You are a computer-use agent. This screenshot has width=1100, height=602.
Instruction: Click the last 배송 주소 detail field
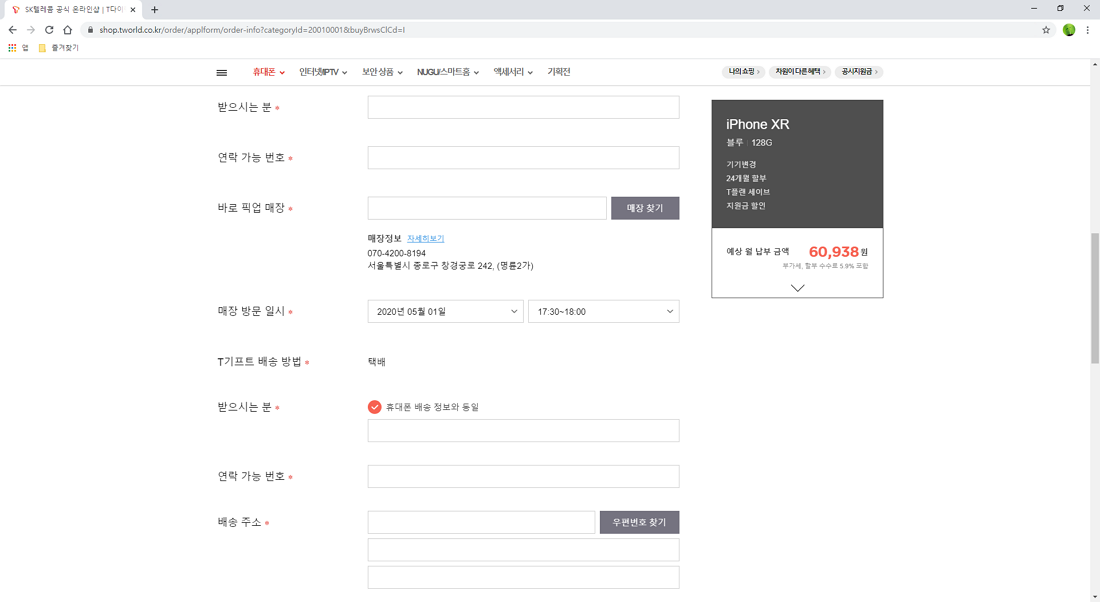tap(523, 577)
